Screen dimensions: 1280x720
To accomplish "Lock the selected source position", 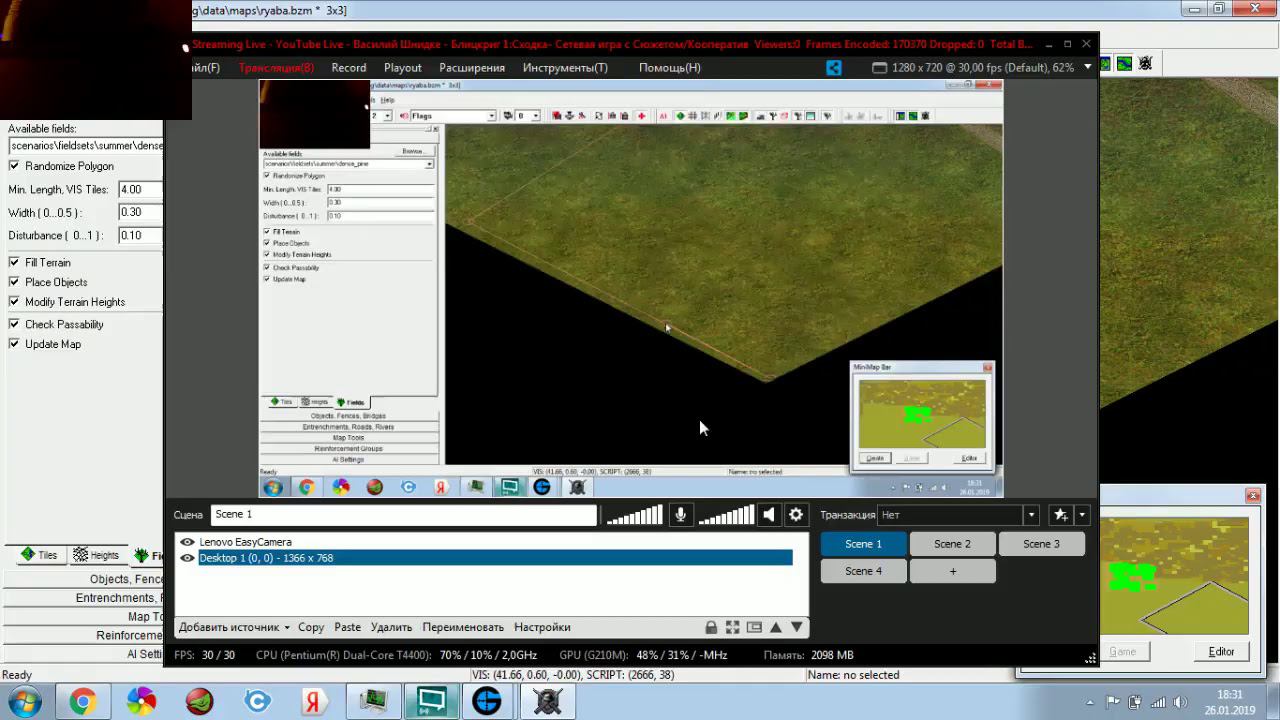I will [x=711, y=627].
